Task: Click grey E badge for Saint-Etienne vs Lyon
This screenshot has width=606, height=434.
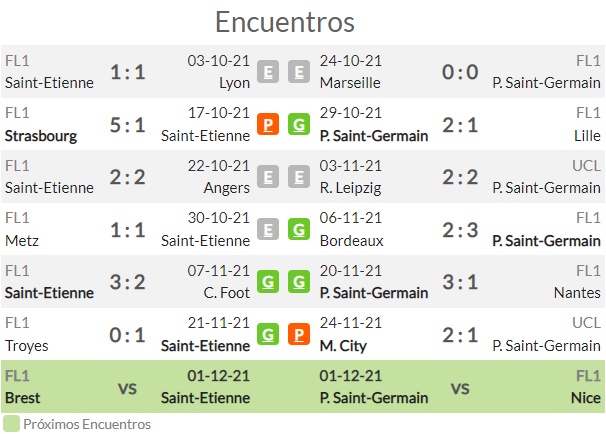Action: click(x=268, y=72)
